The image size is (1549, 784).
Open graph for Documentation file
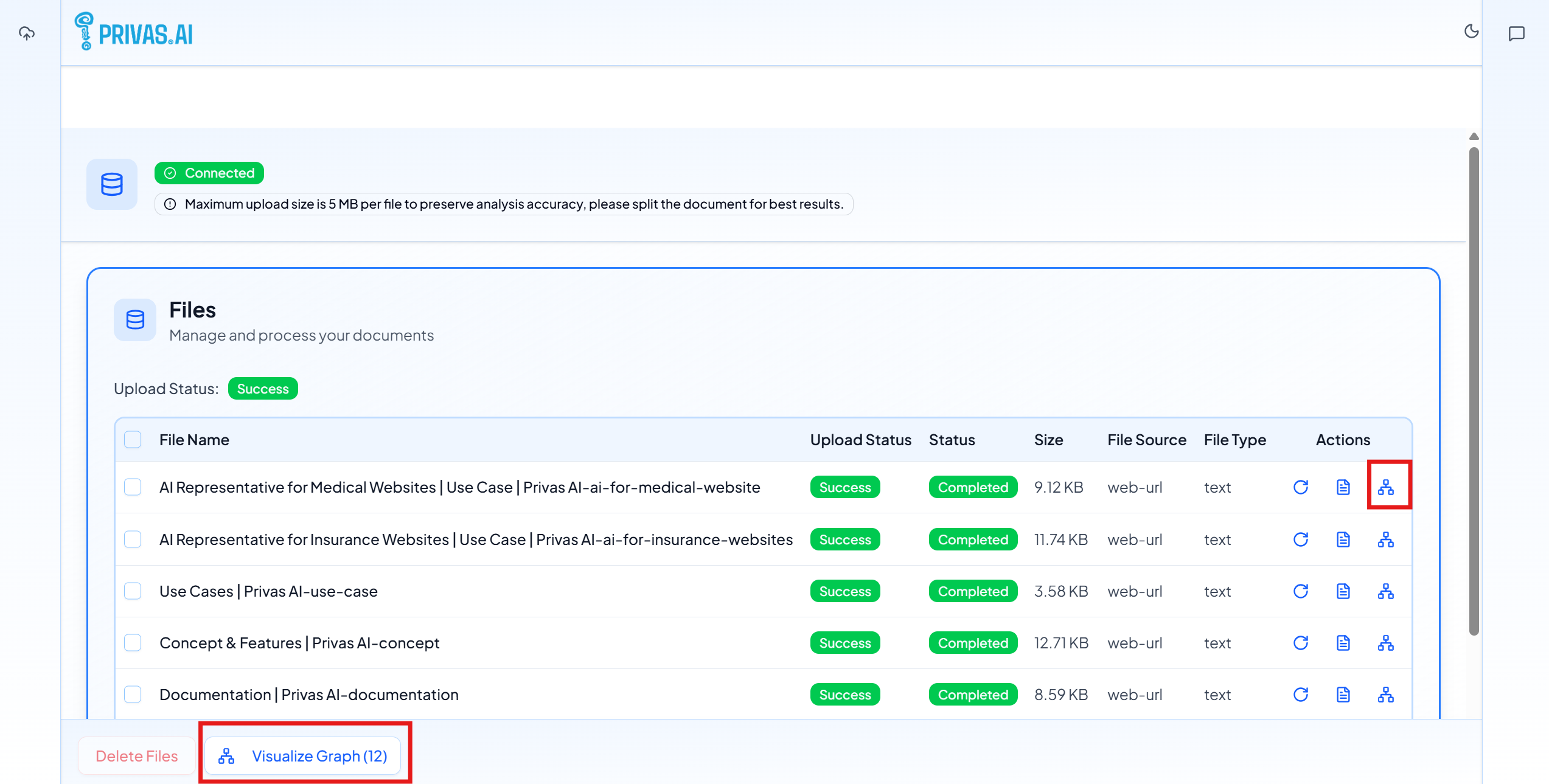tap(1386, 695)
